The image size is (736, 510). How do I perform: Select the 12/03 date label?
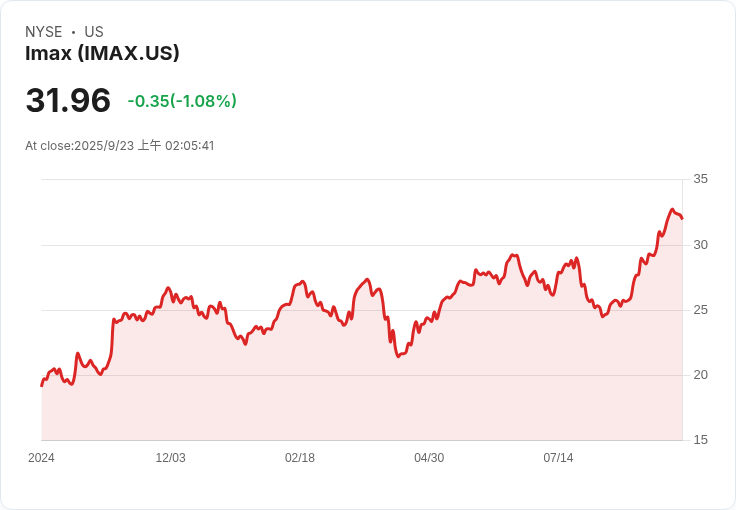[170, 457]
